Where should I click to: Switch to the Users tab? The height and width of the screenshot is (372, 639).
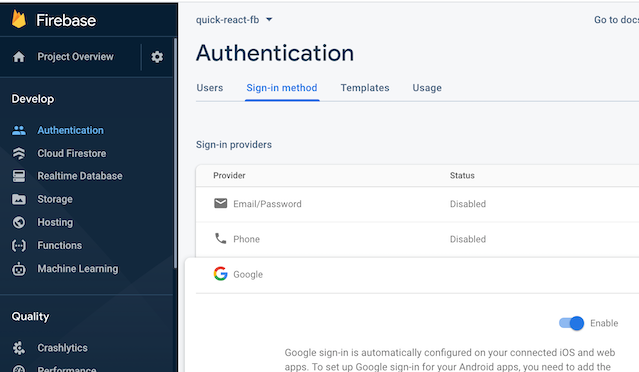pos(209,88)
